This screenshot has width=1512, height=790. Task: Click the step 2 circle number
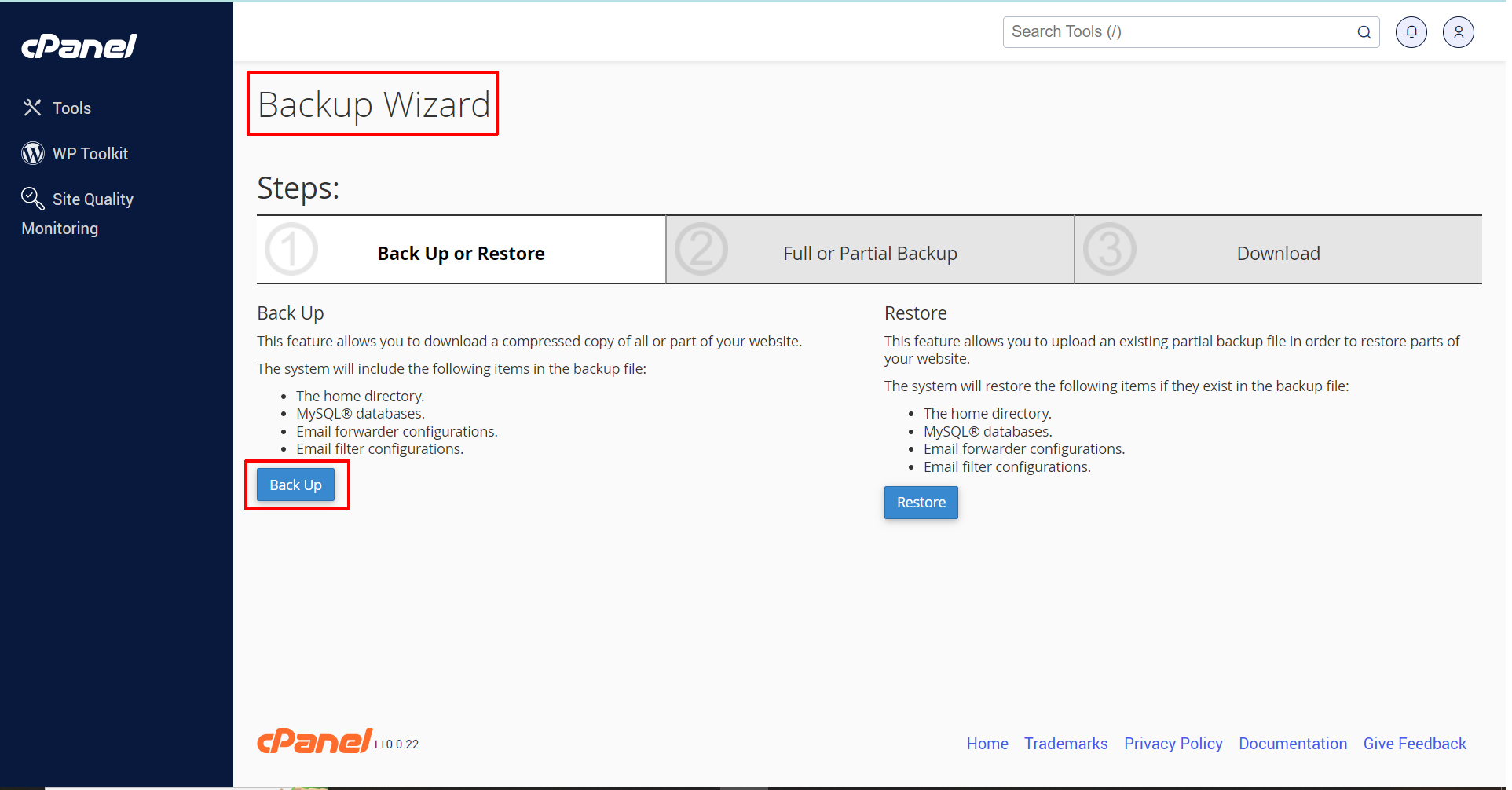(x=701, y=250)
